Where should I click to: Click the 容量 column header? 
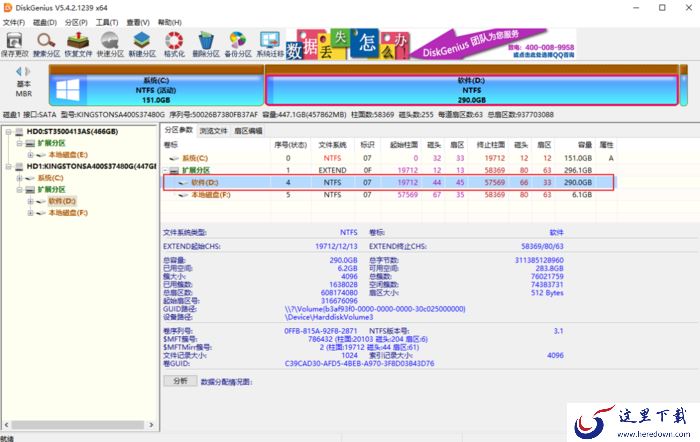pos(584,145)
